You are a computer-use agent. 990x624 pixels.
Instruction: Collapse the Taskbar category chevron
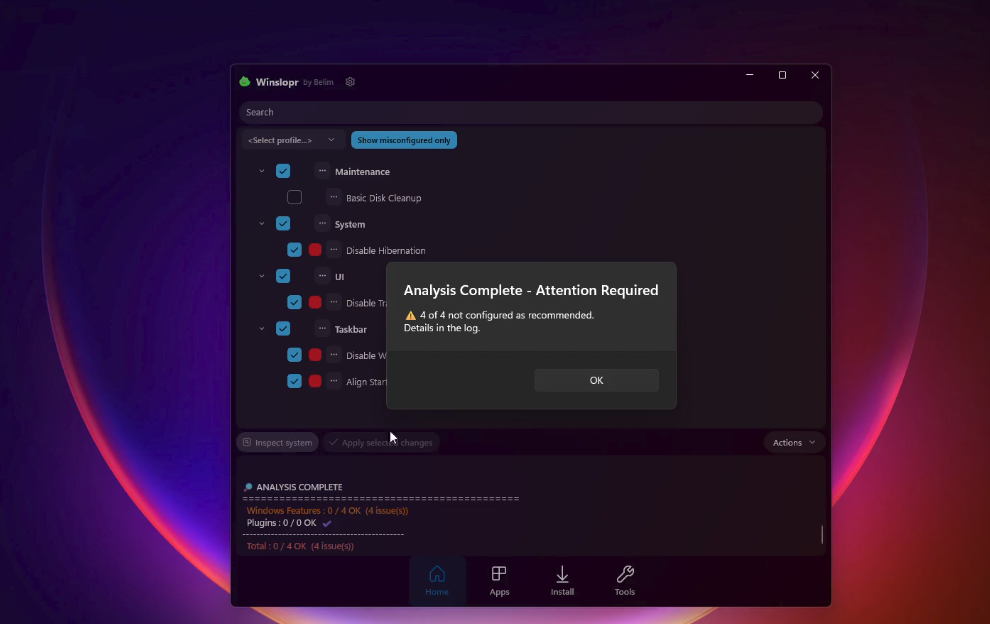pos(262,328)
